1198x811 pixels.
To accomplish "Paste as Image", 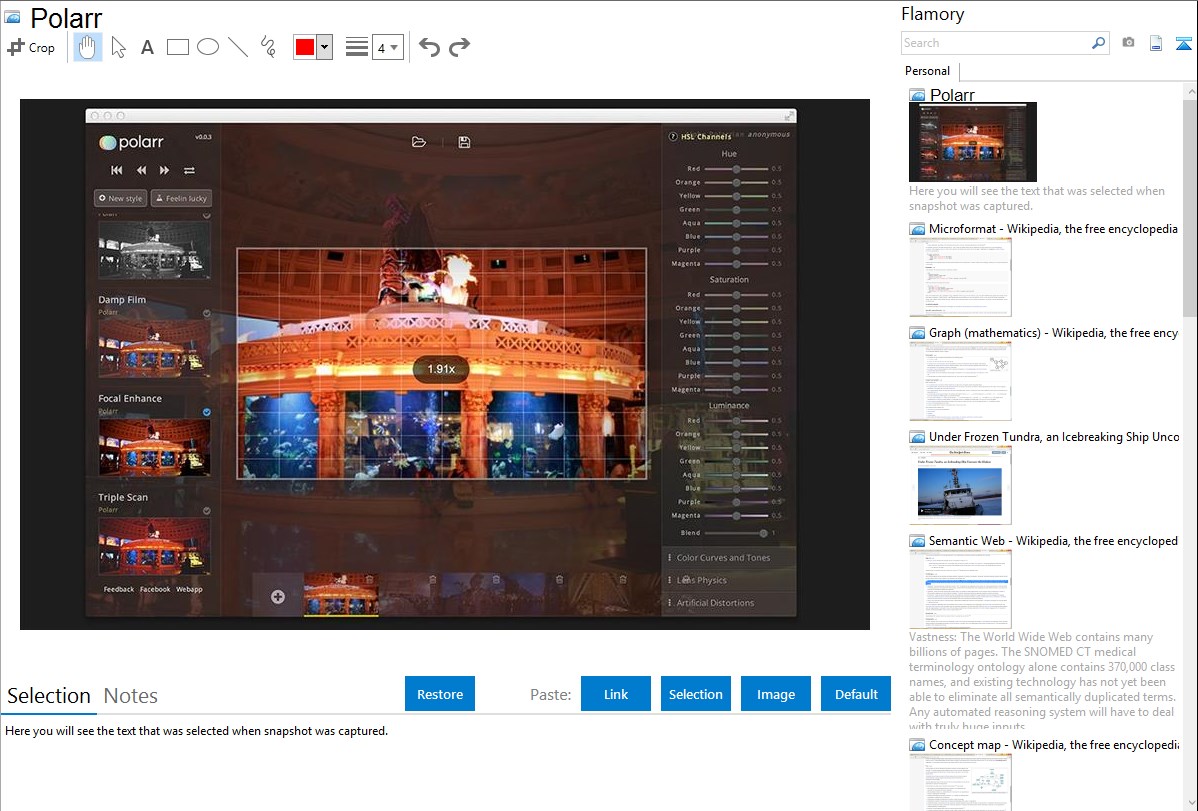I will pyautogui.click(x=775, y=694).
